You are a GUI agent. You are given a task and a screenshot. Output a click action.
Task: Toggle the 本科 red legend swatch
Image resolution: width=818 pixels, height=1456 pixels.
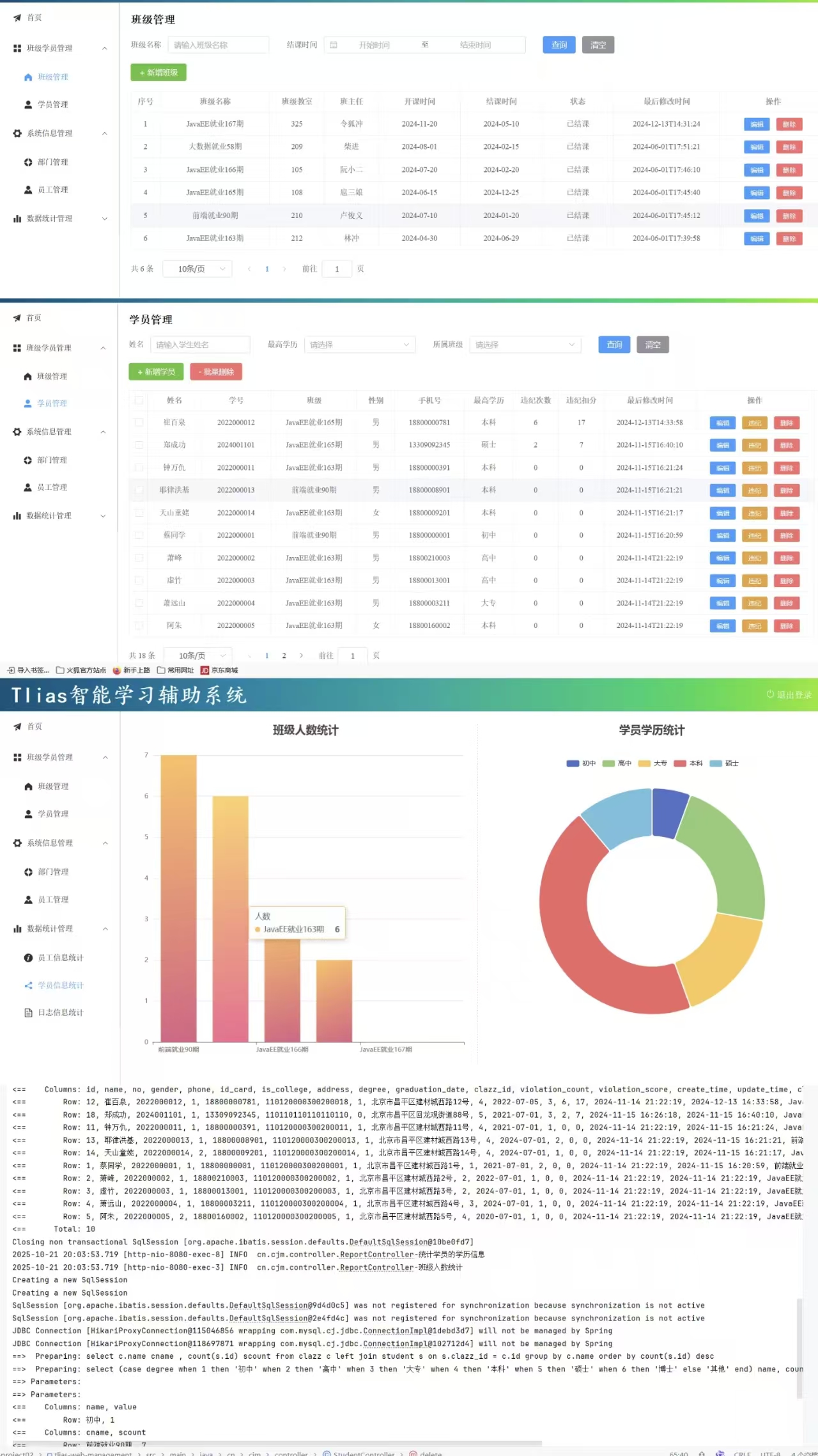coord(680,763)
